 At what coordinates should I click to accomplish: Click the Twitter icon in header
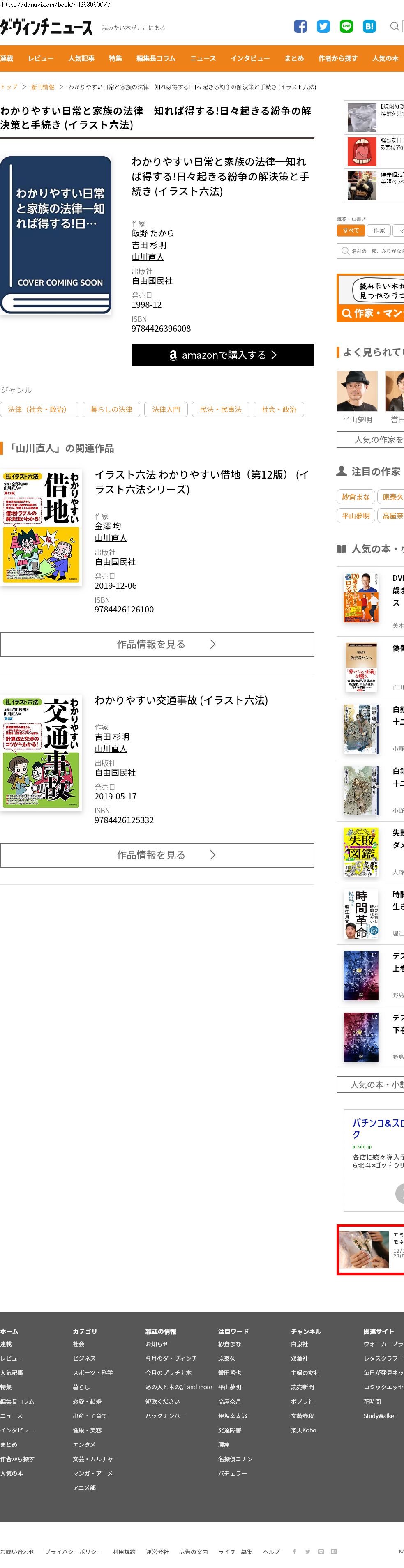(x=323, y=26)
